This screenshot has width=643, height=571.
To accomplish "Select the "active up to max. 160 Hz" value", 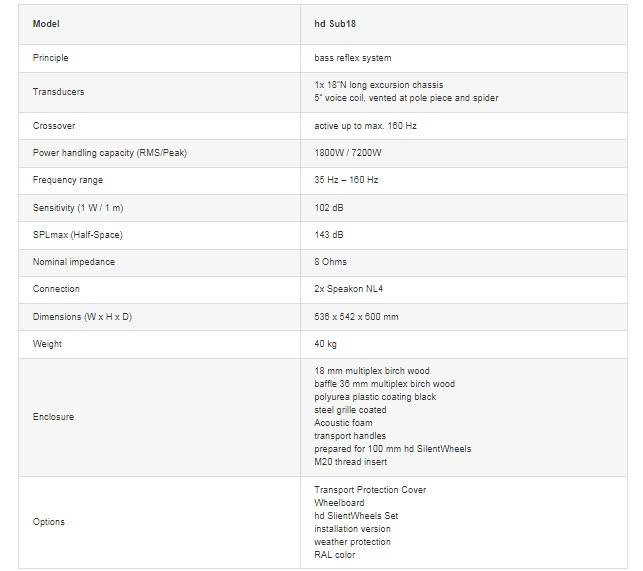I will 366,127.
